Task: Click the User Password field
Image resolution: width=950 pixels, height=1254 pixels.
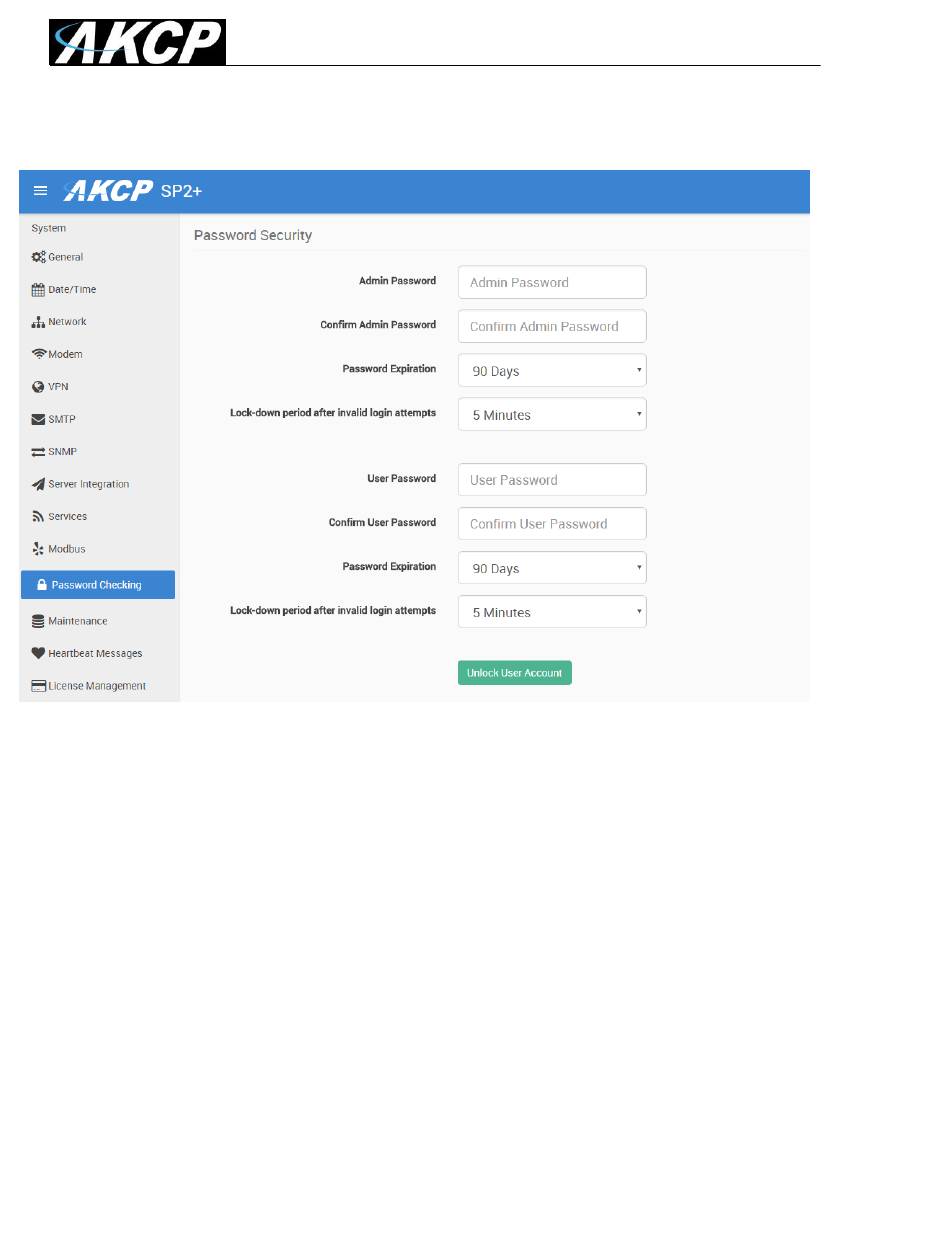Action: [x=552, y=479]
